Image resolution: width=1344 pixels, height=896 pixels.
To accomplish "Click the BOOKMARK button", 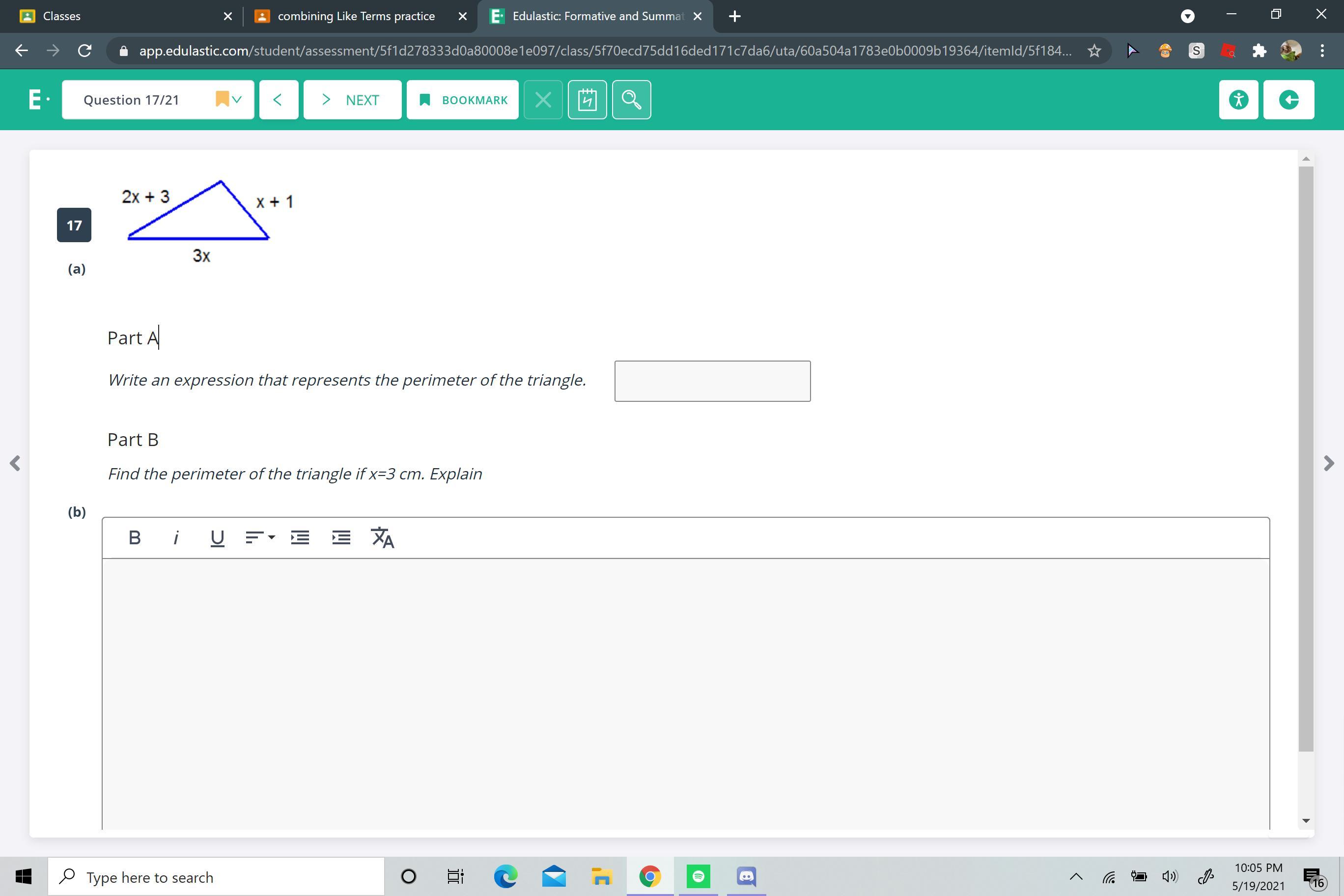I will 462,100.
